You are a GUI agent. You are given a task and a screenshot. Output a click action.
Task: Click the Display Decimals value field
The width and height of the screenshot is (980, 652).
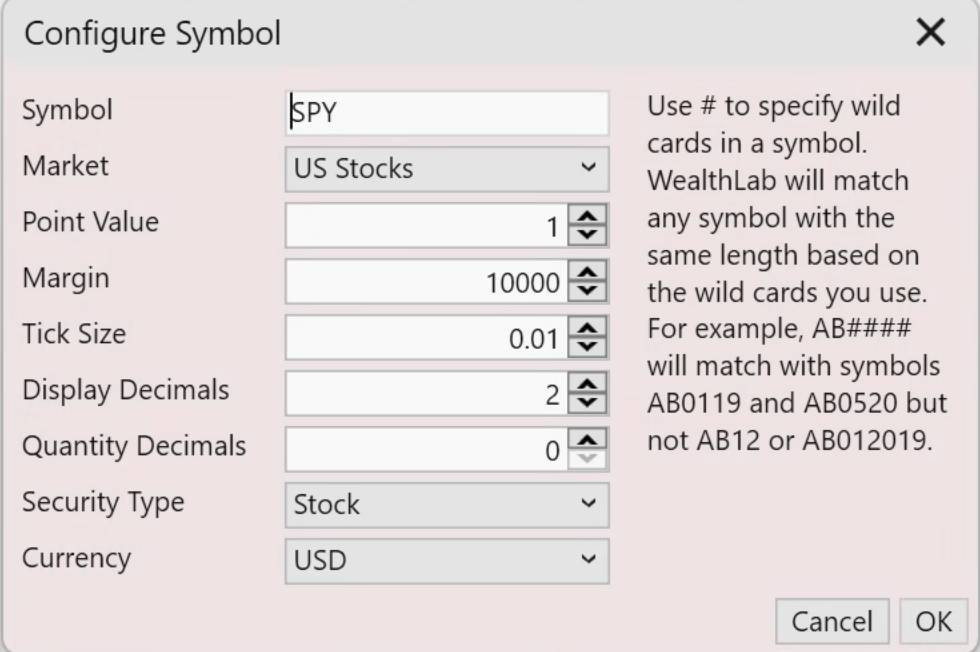coord(427,393)
